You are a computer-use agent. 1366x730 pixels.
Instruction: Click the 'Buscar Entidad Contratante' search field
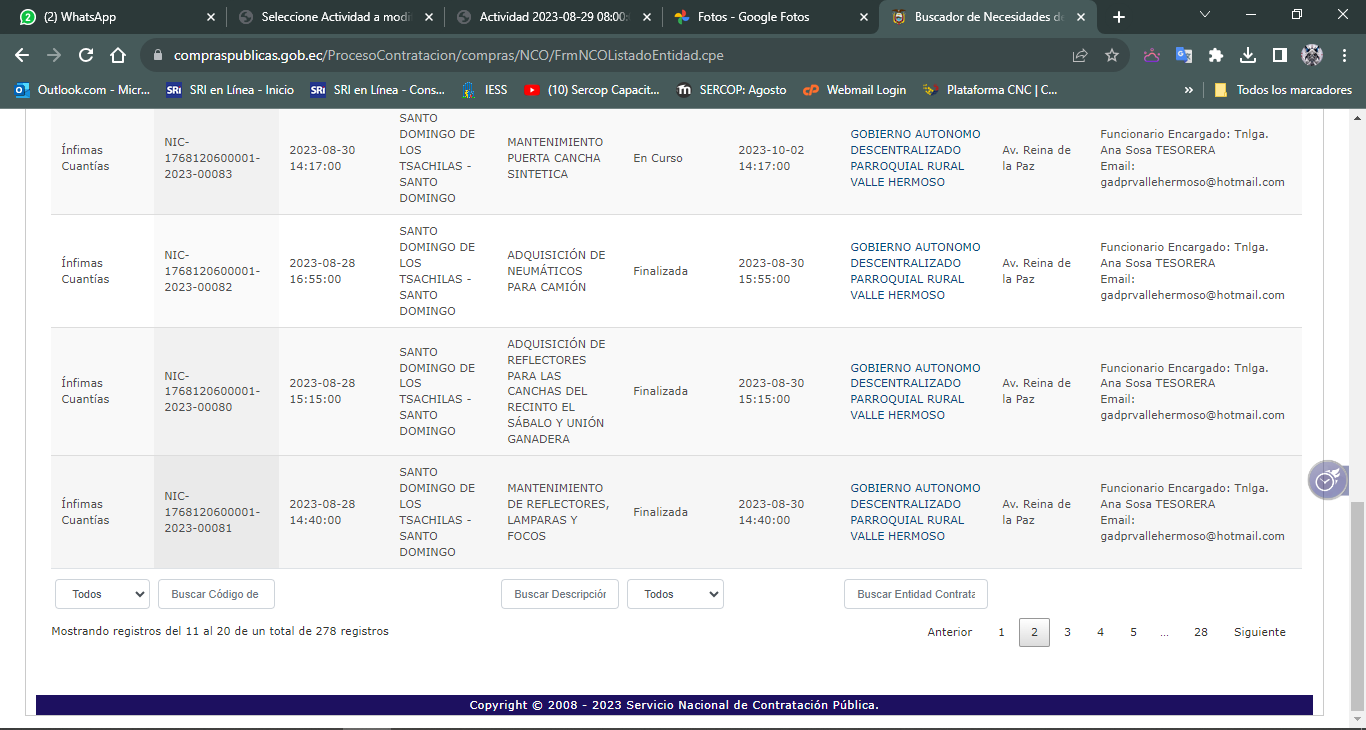pos(915,594)
